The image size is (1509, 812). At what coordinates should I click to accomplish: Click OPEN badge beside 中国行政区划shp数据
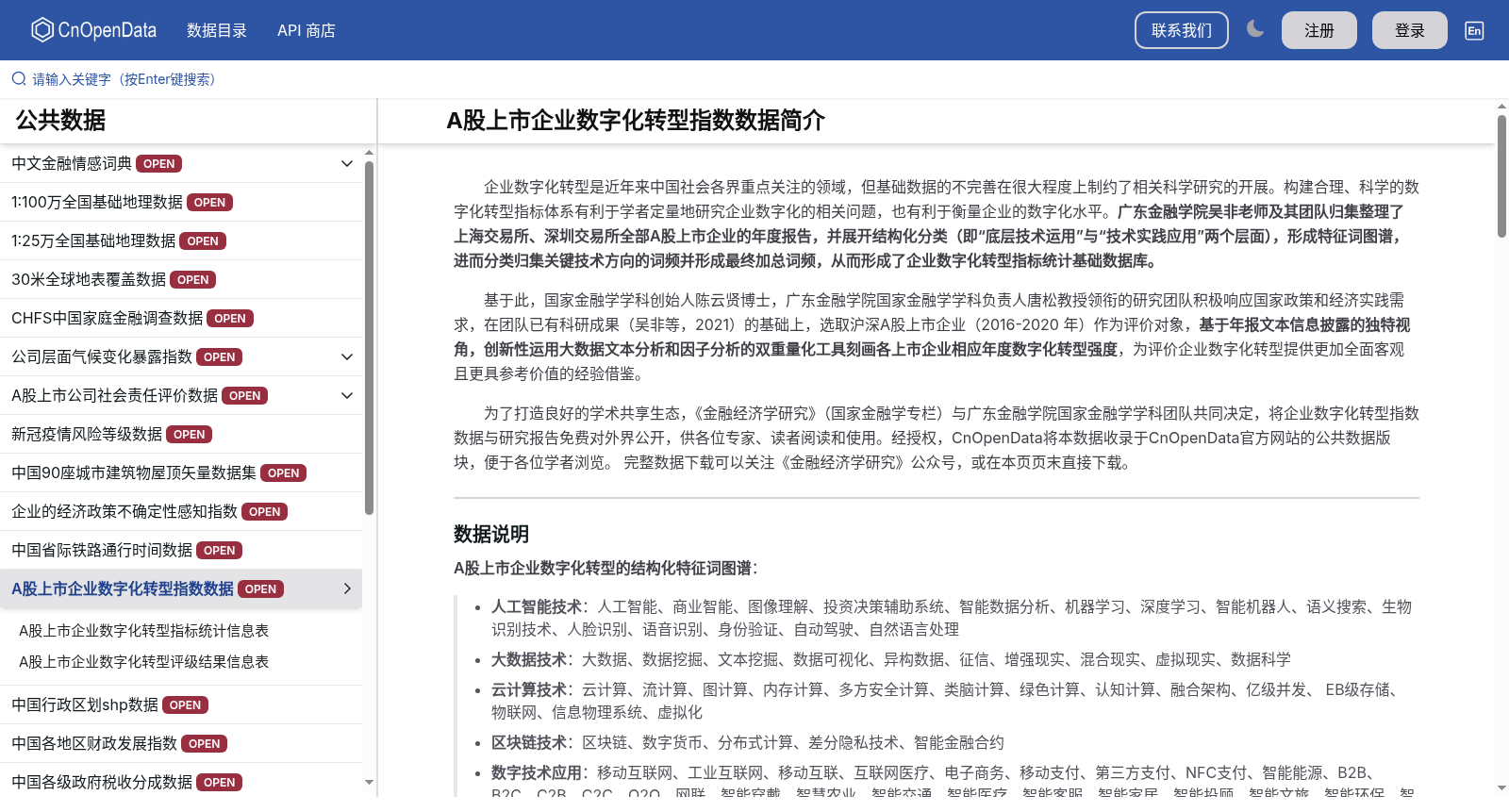(x=185, y=705)
